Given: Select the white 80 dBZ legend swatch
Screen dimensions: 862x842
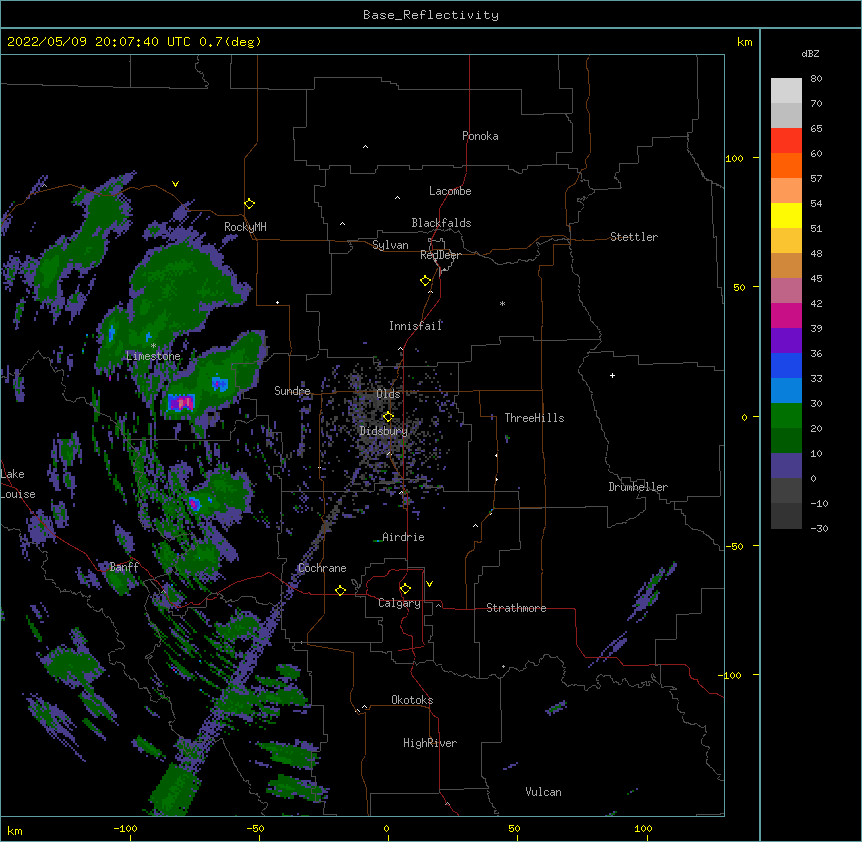Looking at the screenshot, I should 786,91.
